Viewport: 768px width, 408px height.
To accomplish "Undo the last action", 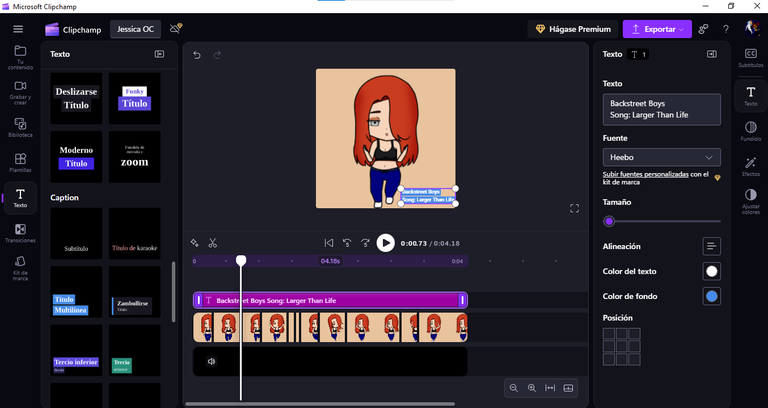I will (197, 55).
